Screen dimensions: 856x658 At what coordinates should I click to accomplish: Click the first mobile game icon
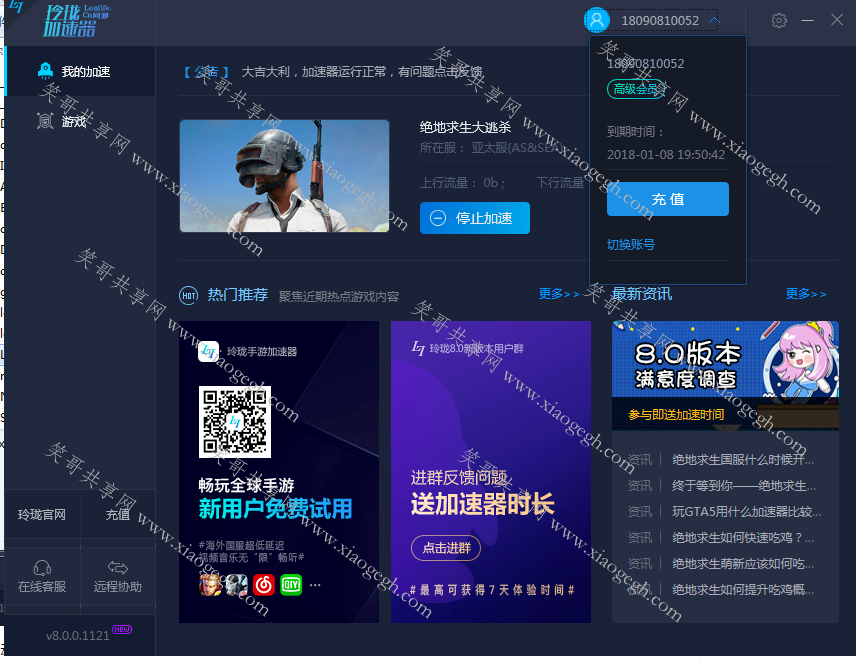(x=210, y=585)
